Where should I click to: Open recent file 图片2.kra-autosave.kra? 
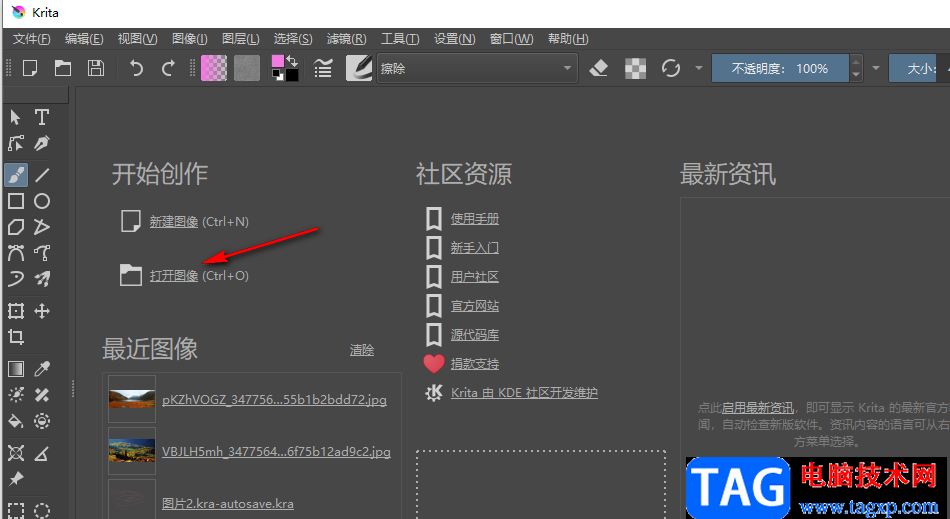pyautogui.click(x=228, y=504)
